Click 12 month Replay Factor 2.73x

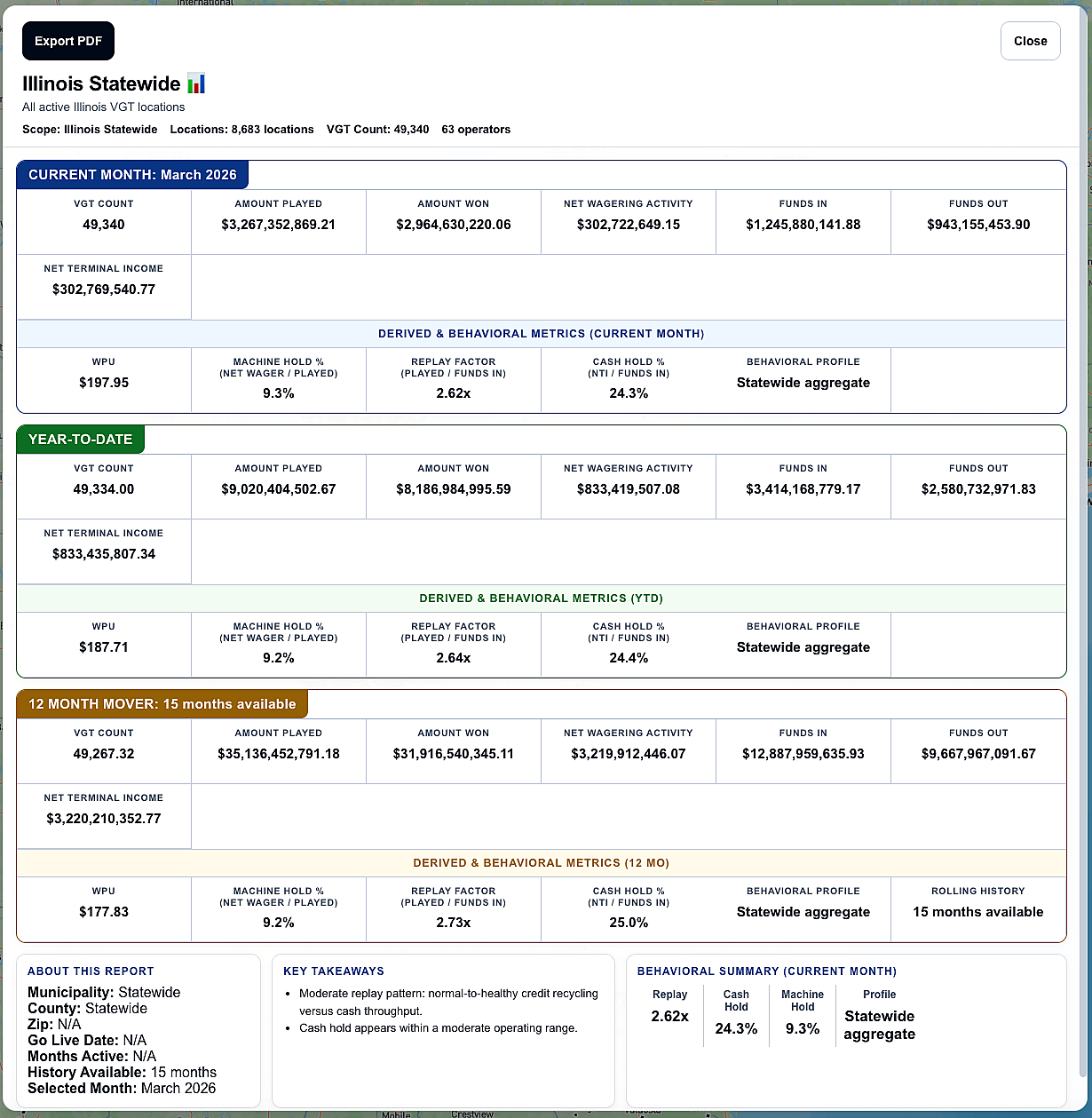pyautogui.click(x=454, y=923)
